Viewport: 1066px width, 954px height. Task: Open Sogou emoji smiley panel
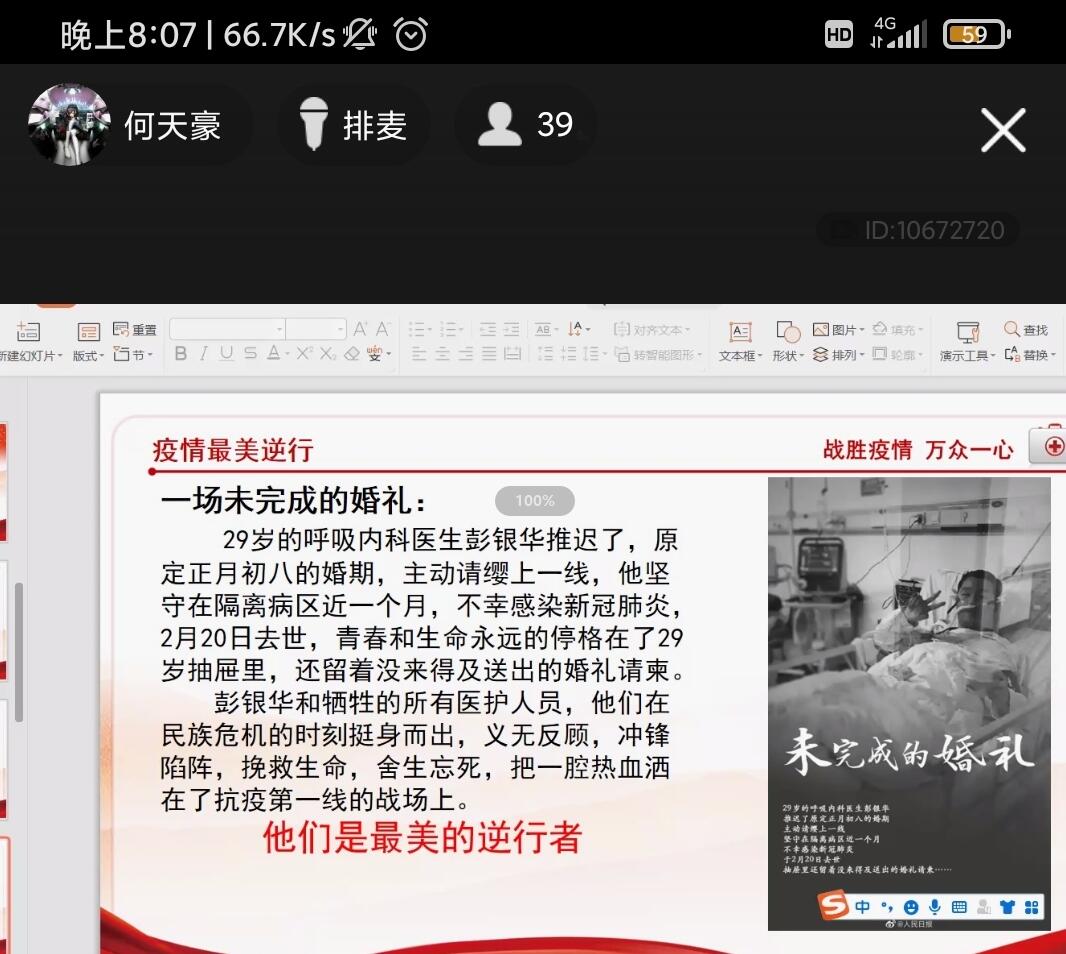(x=911, y=907)
